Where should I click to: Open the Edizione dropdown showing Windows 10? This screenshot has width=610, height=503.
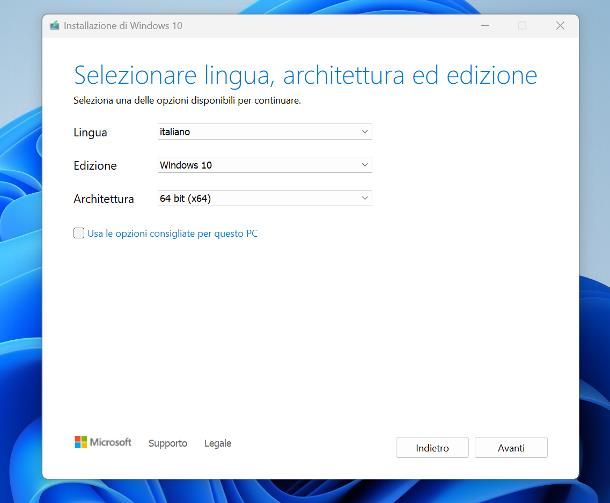point(265,165)
